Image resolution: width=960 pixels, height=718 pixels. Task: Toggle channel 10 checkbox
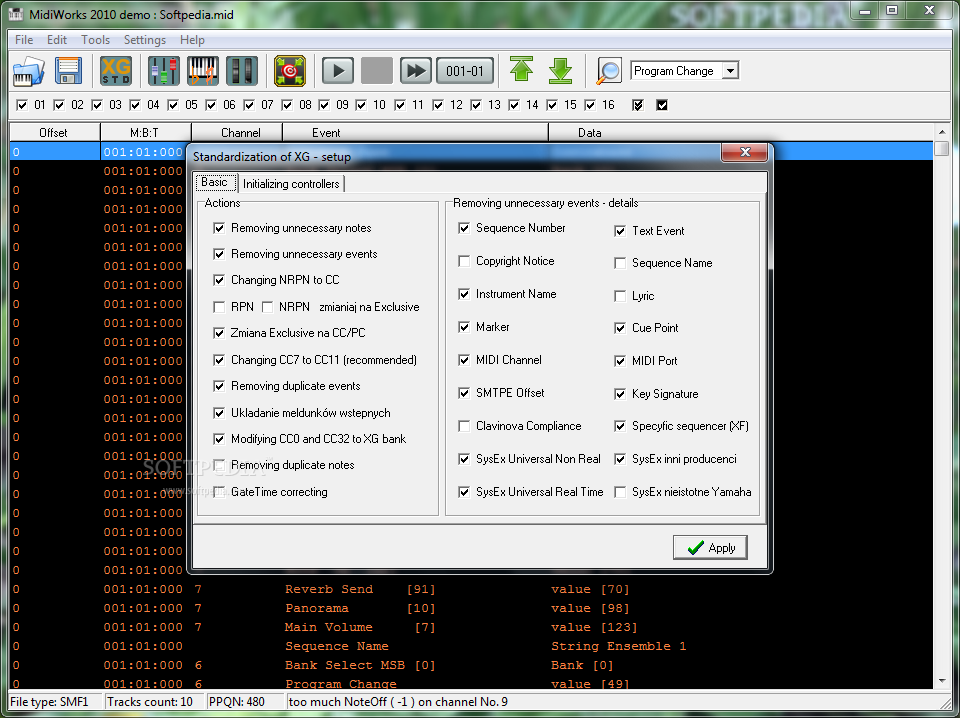coord(361,105)
